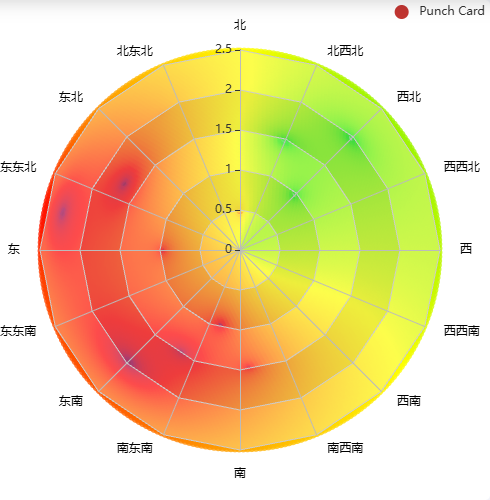
Task: Select the 东南 axis label
Action: pyautogui.click(x=71, y=401)
